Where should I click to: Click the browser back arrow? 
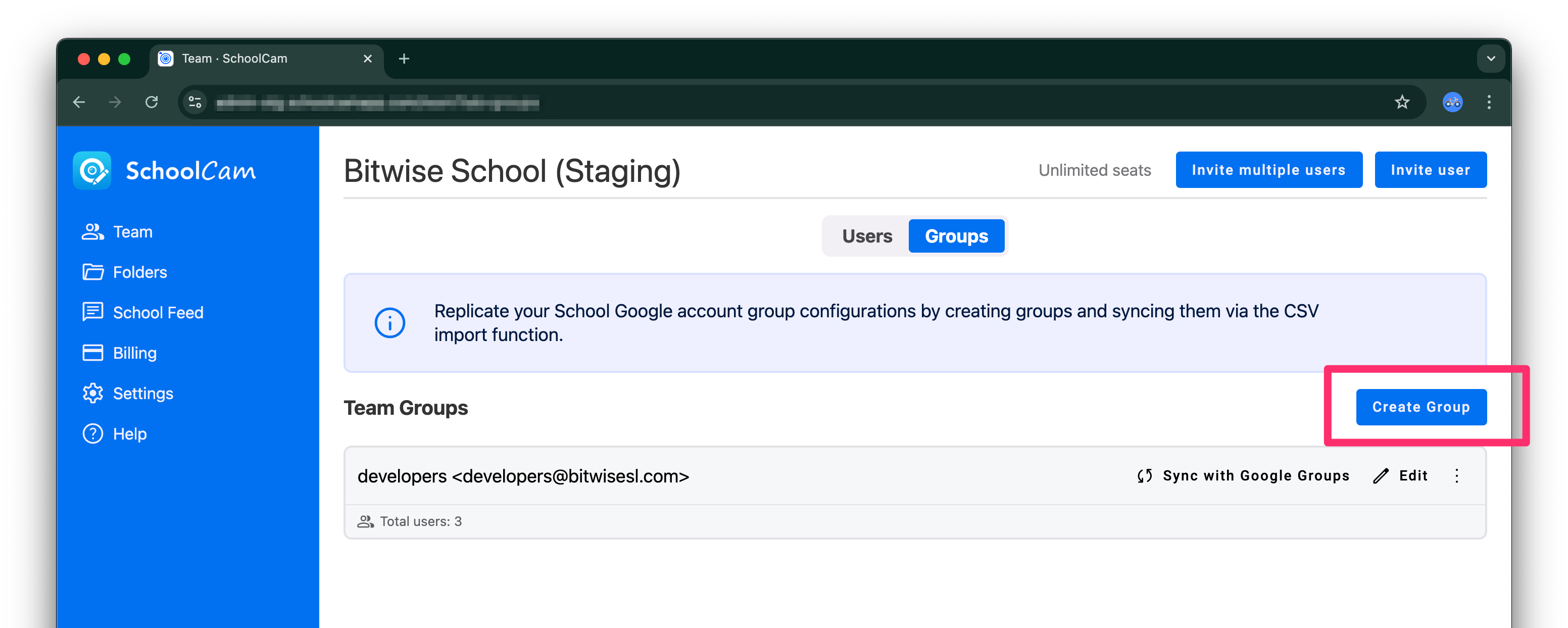click(x=80, y=102)
